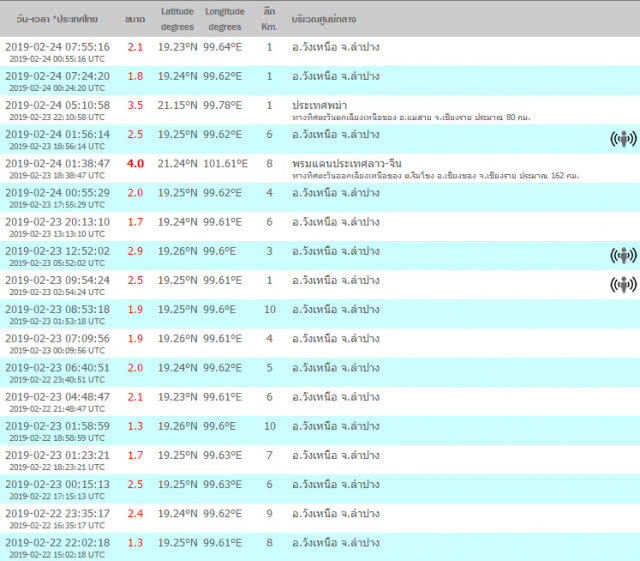
Task: Open the magnitude 3.5 Myanmar earthquake entry
Action: [x=320, y=110]
